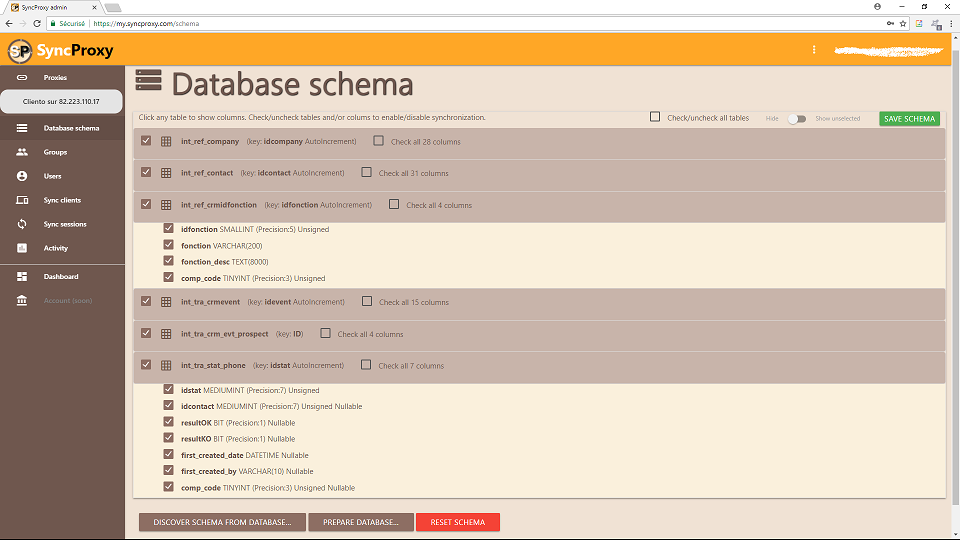Click the SyncProxy logo icon
This screenshot has width=960, height=540.
tap(20, 50)
